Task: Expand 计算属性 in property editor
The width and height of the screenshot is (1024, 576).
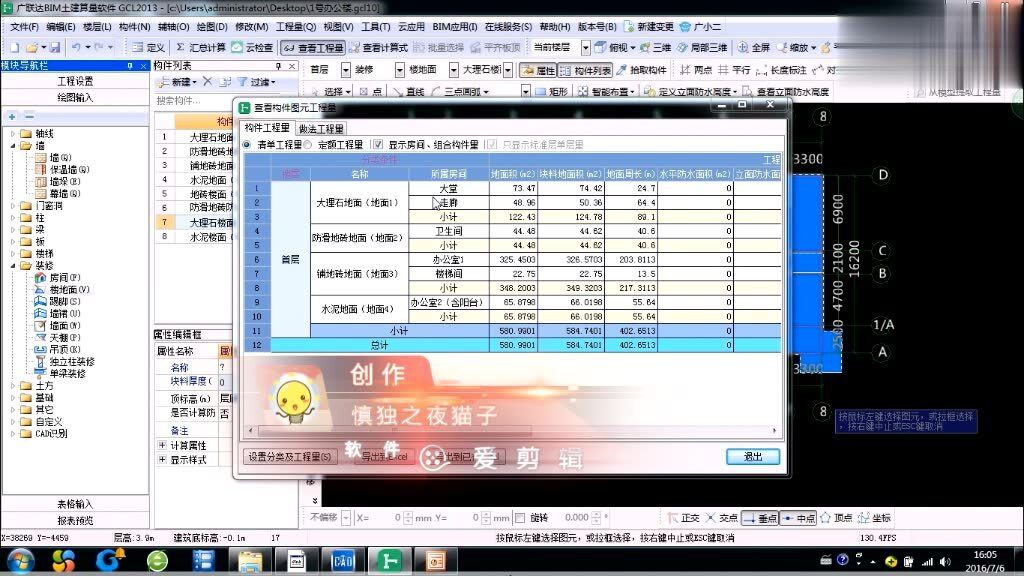Action: 162,445
